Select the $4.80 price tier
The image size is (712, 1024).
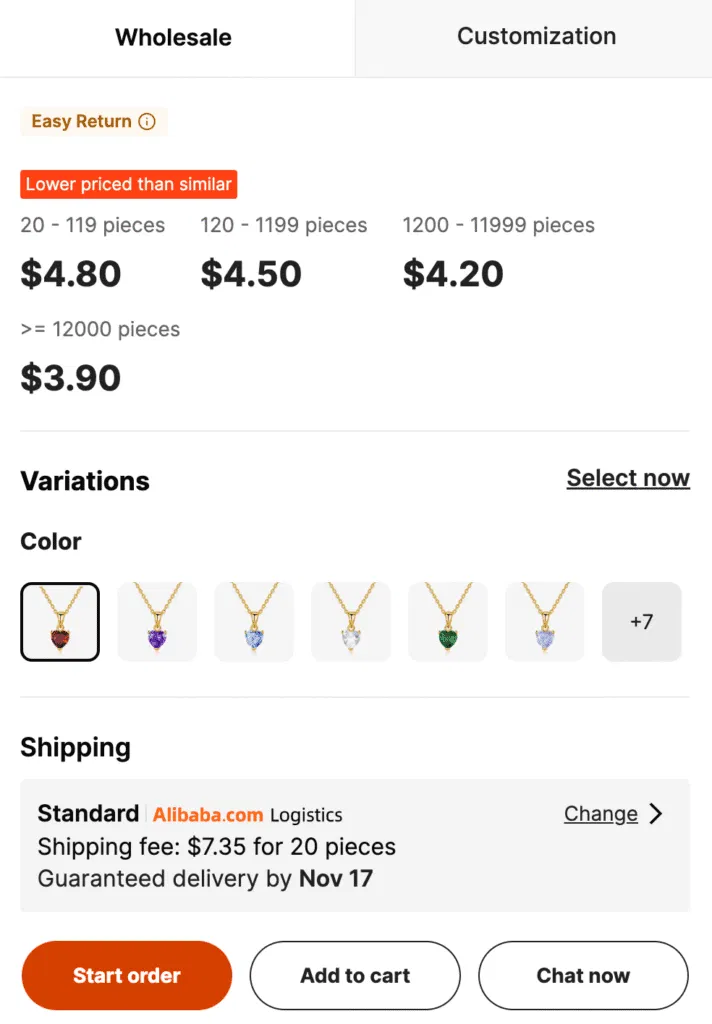[70, 274]
